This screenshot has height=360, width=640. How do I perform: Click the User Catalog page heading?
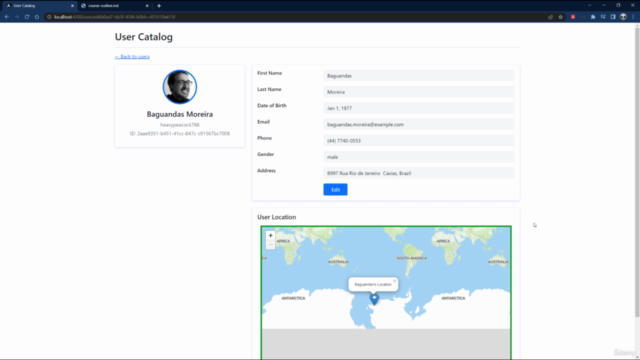(x=144, y=37)
